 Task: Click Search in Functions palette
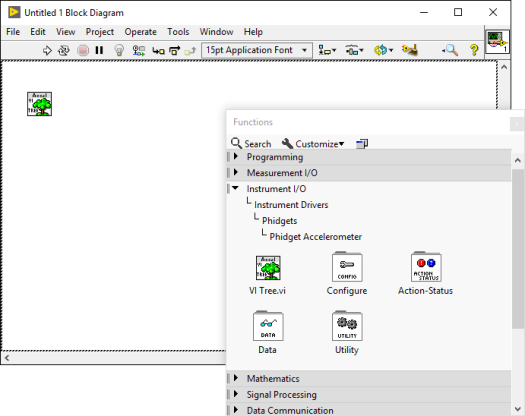tap(251, 144)
